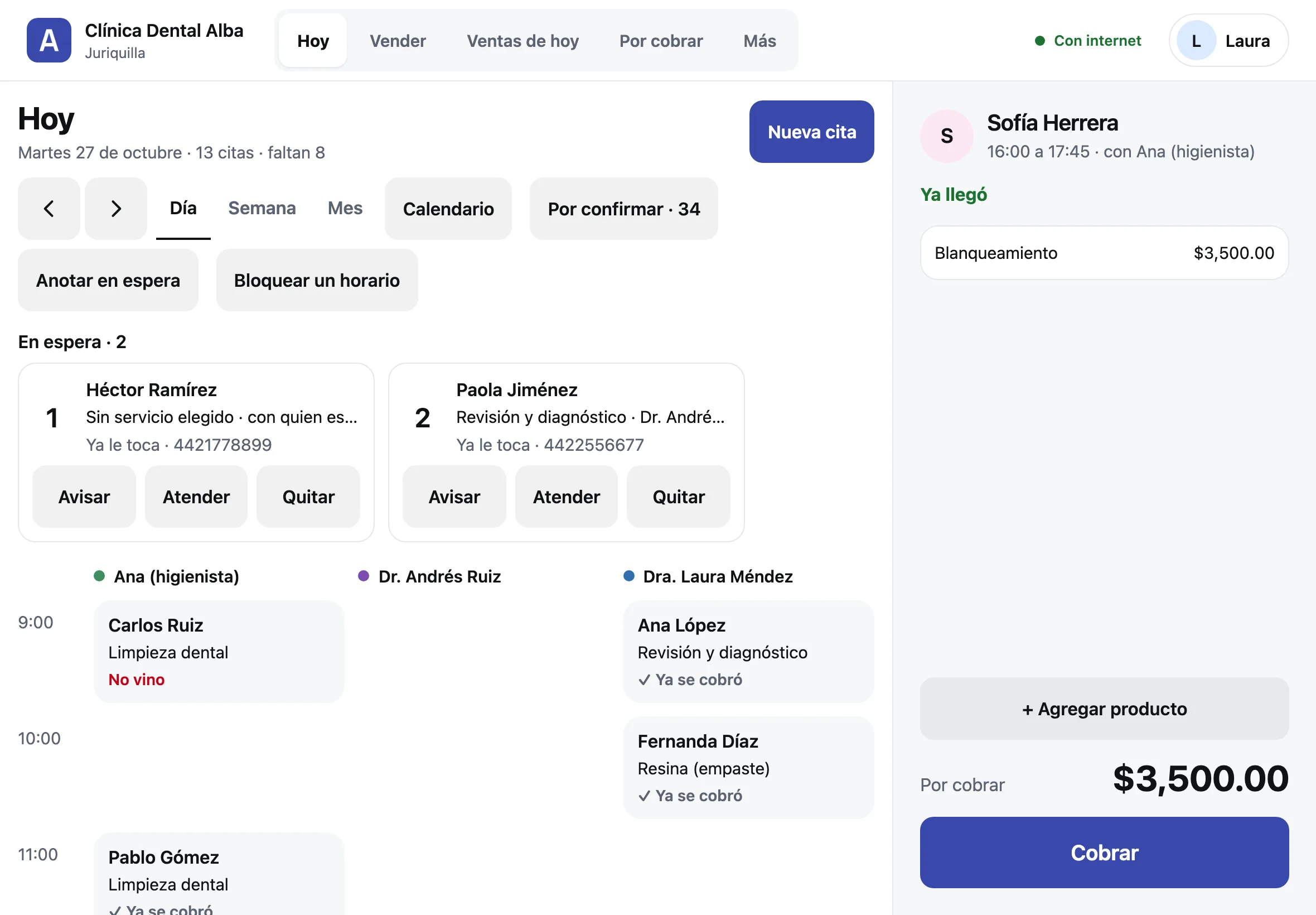Click Sofía Herrera's avatar circle

coord(946,137)
